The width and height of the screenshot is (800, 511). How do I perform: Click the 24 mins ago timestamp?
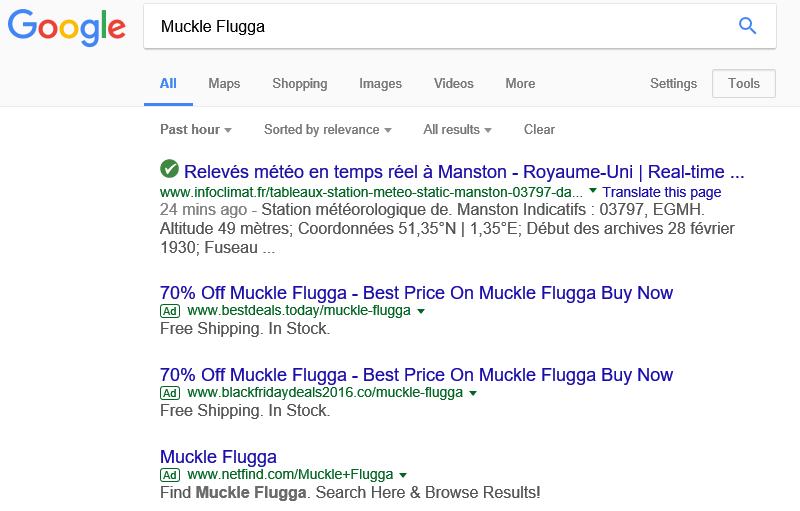[x=203, y=210]
